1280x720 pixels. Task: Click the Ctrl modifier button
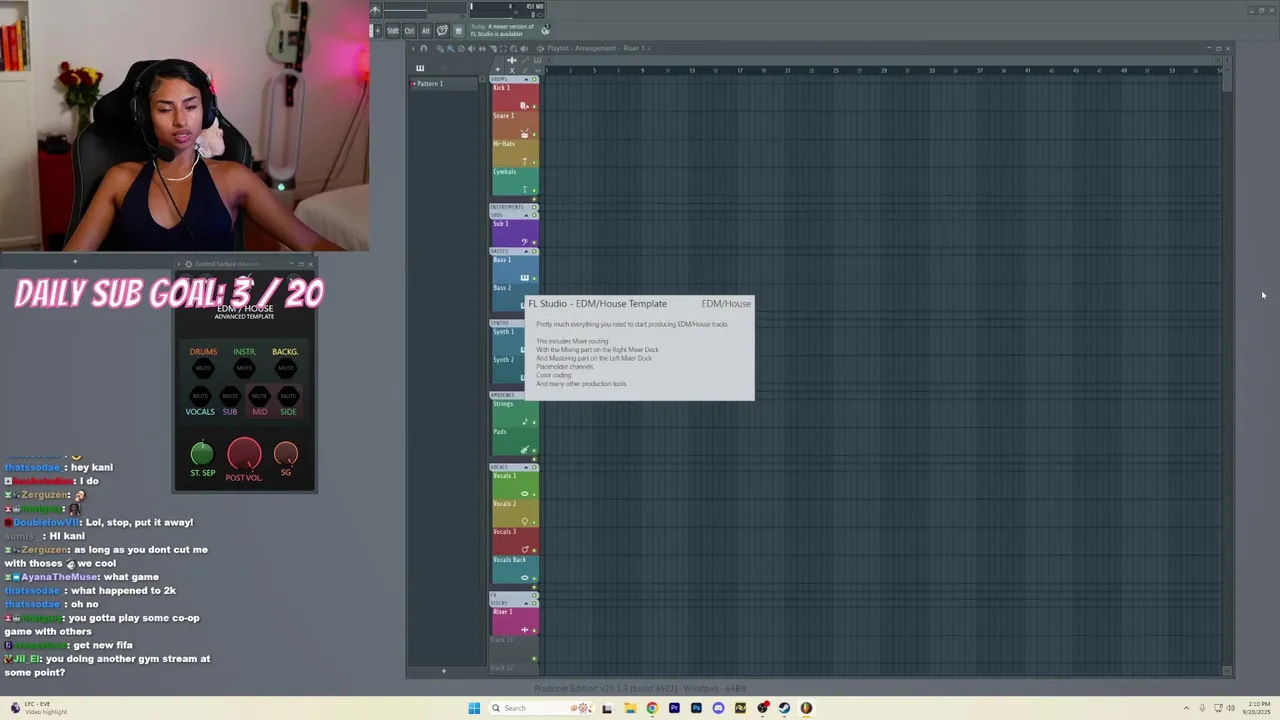click(409, 31)
